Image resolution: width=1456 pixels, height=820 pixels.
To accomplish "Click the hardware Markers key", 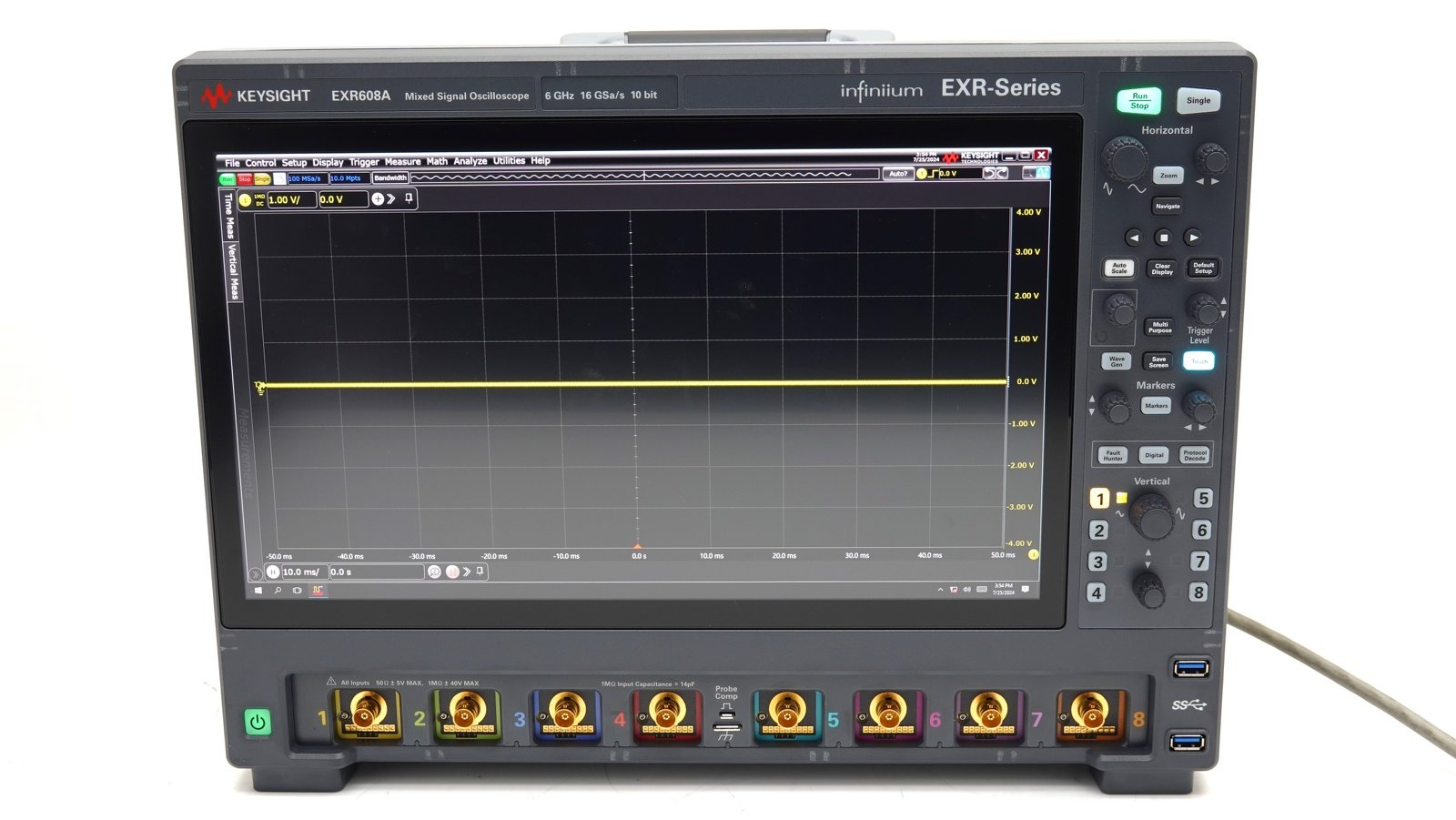I will 1157,406.
